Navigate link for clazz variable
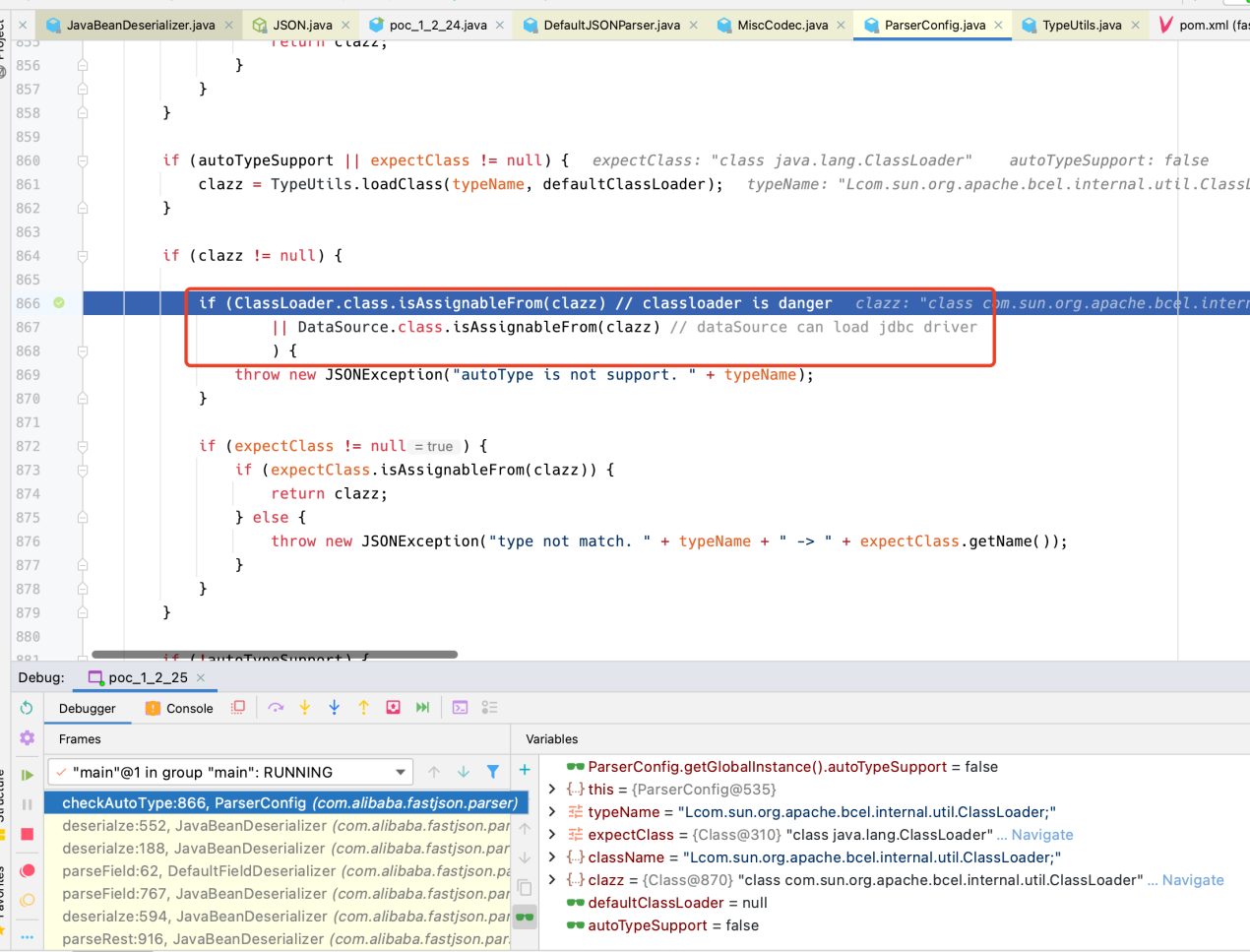The image size is (1250, 952). coord(1193,880)
